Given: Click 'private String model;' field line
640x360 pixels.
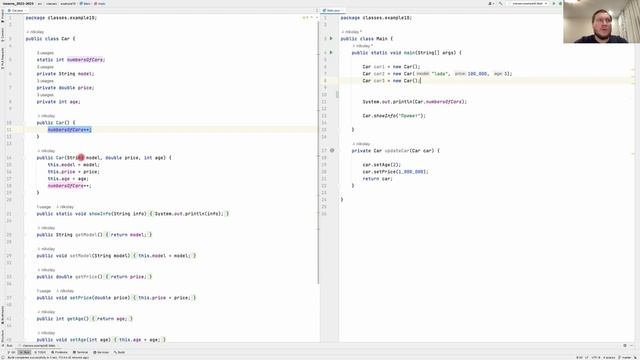Looking at the screenshot, I should (65, 74).
